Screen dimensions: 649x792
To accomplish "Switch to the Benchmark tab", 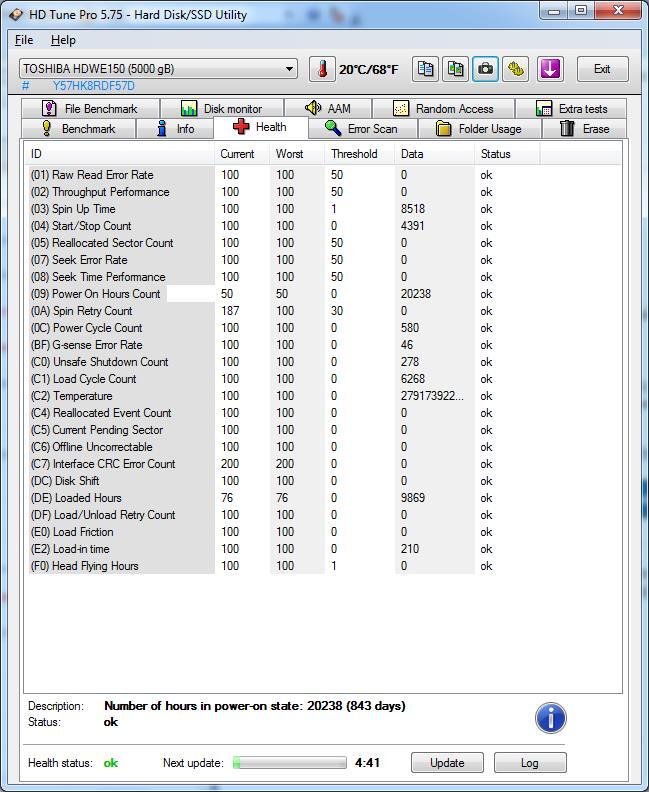I will (x=78, y=129).
